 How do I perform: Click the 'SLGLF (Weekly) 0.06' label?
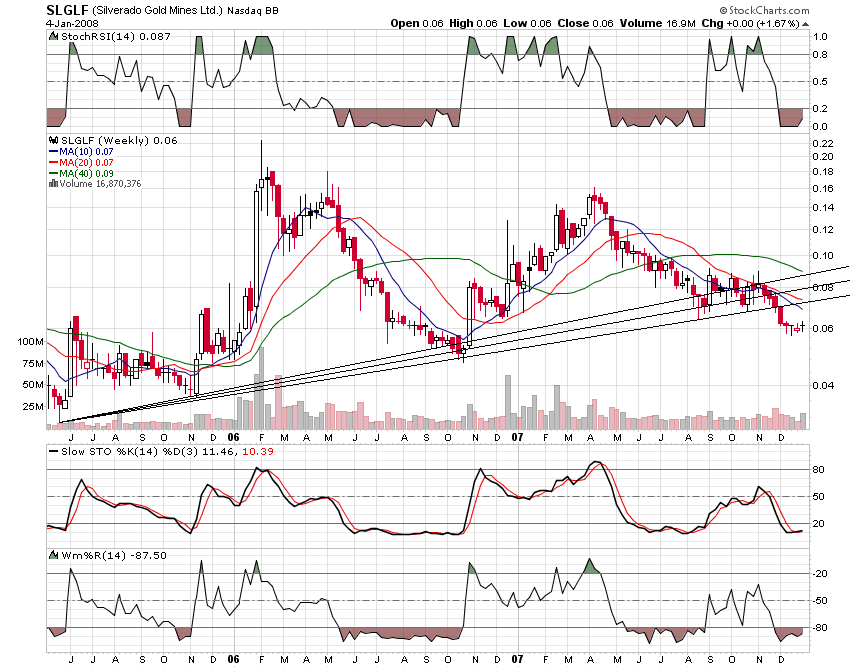(119, 140)
